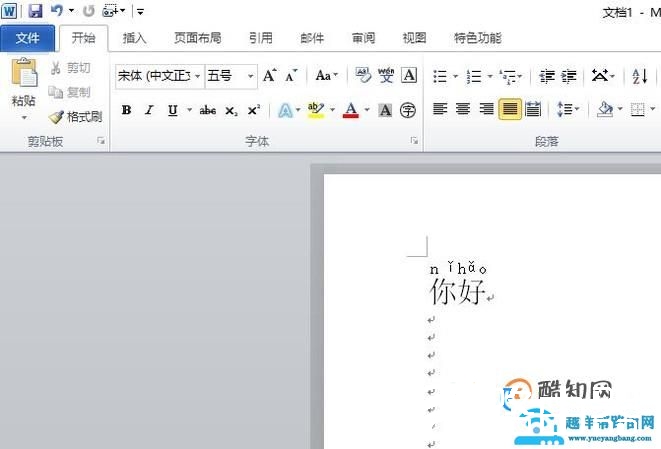Click the Clear Formatting icon
The width and height of the screenshot is (661, 449).
pyautogui.click(x=363, y=75)
